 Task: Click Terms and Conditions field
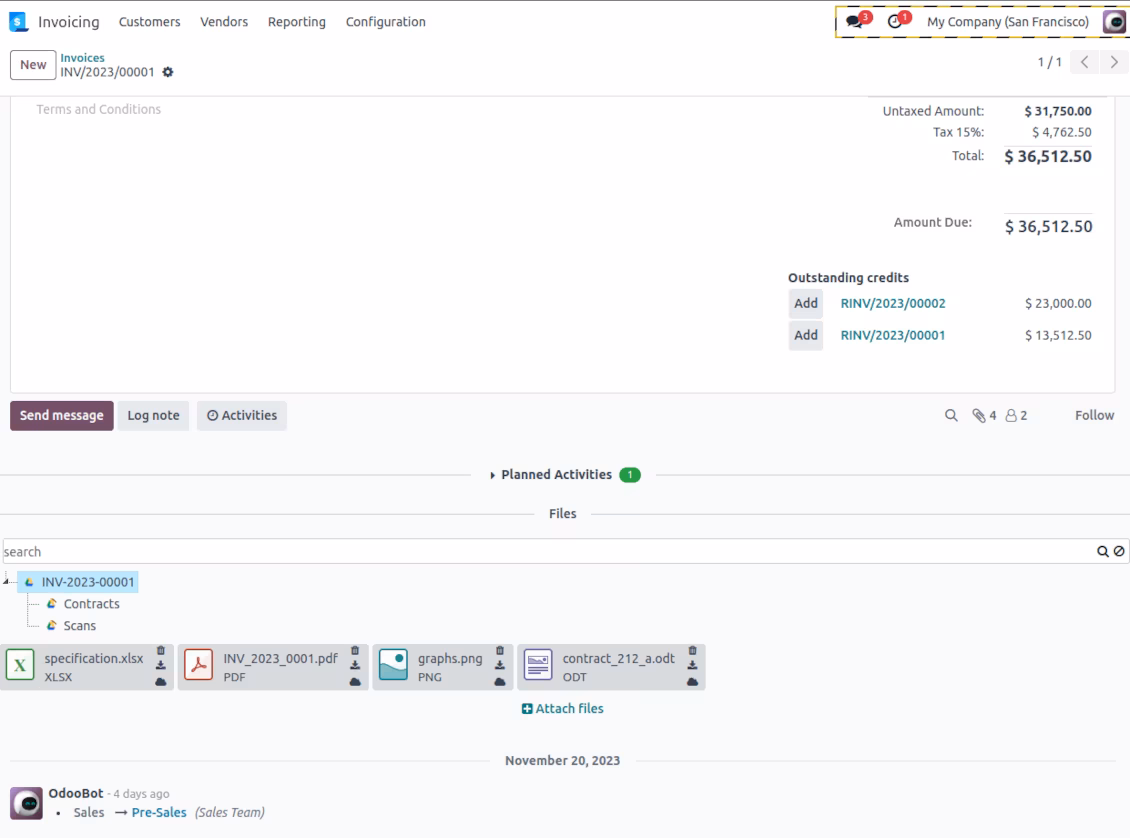coord(99,110)
